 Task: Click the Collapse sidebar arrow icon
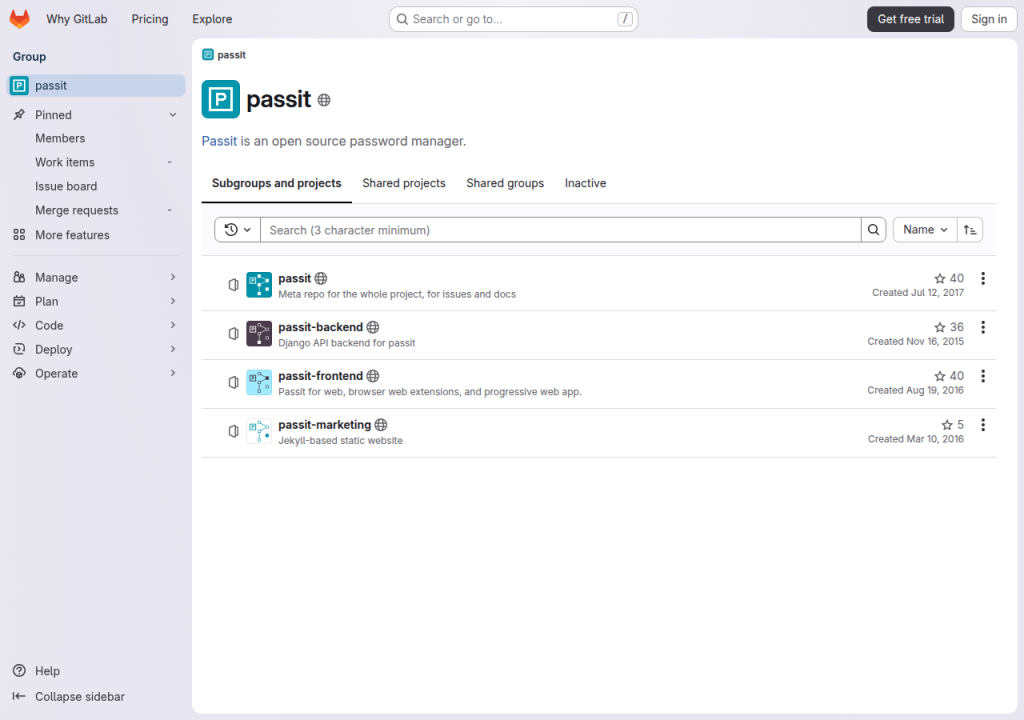click(x=20, y=696)
